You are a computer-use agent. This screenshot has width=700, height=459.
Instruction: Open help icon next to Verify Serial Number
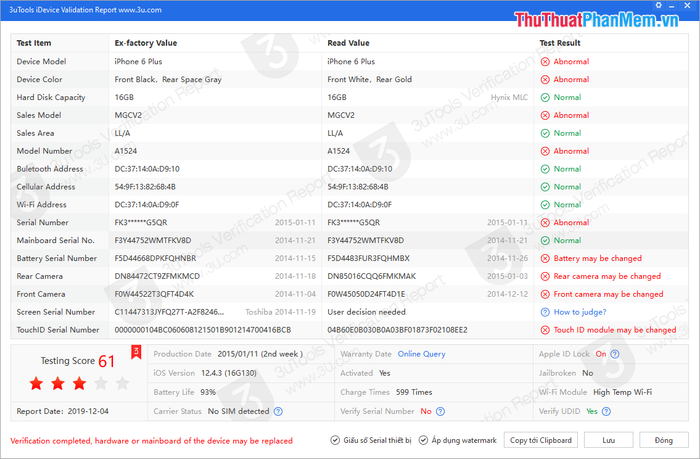pyautogui.click(x=440, y=411)
